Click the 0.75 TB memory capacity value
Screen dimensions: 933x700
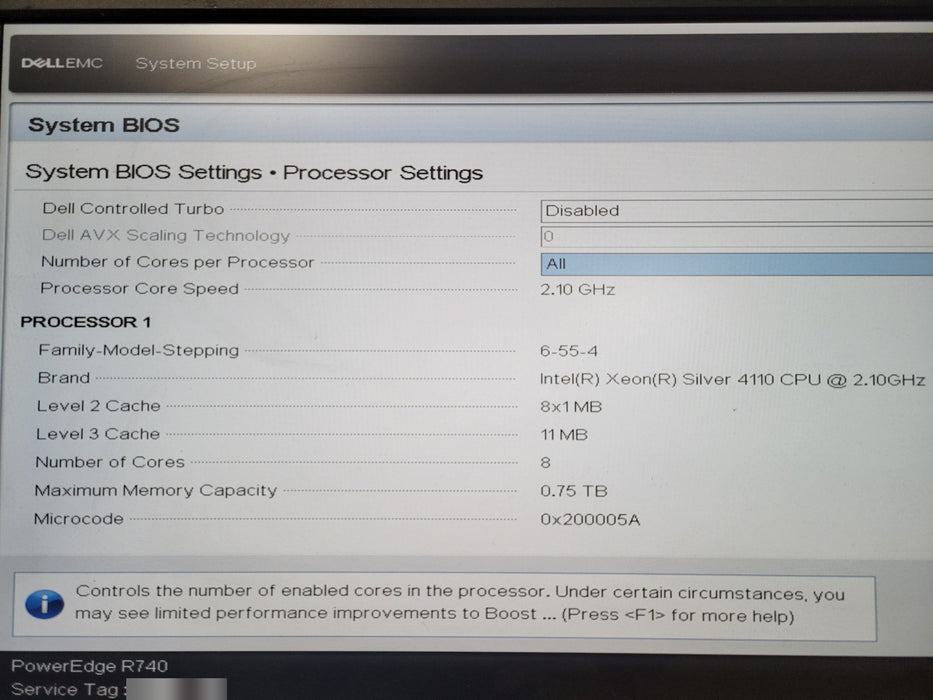(574, 492)
